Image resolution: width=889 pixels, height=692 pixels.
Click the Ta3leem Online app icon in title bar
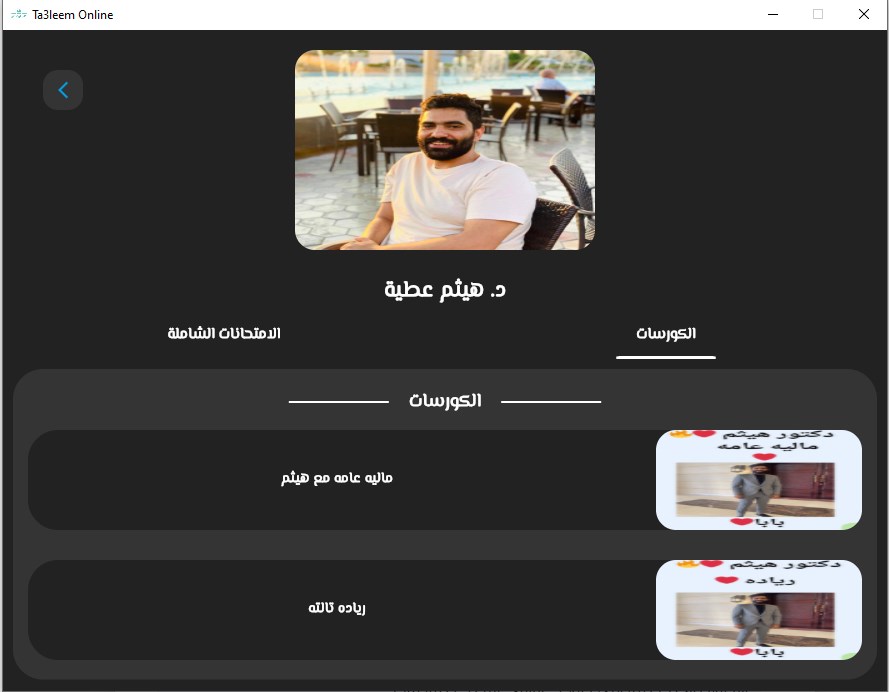[18, 14]
